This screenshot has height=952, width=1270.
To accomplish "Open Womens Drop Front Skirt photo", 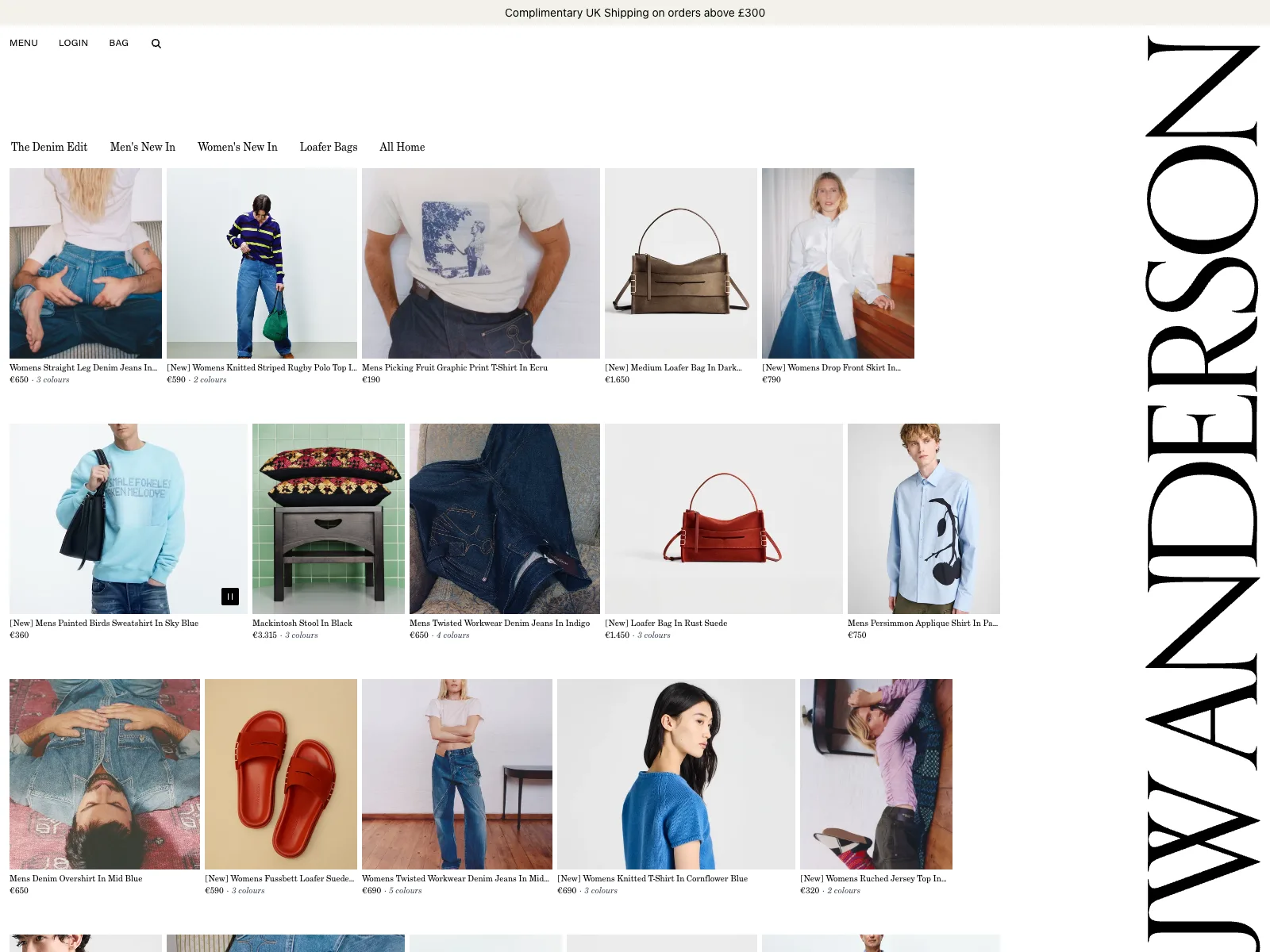I will click(838, 263).
